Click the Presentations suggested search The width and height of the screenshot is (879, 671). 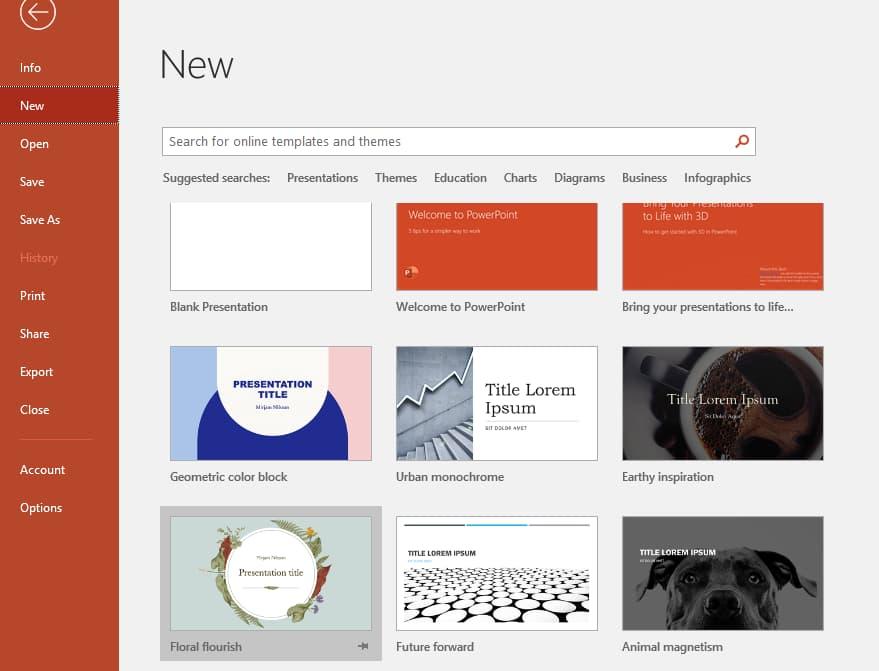tap(322, 177)
